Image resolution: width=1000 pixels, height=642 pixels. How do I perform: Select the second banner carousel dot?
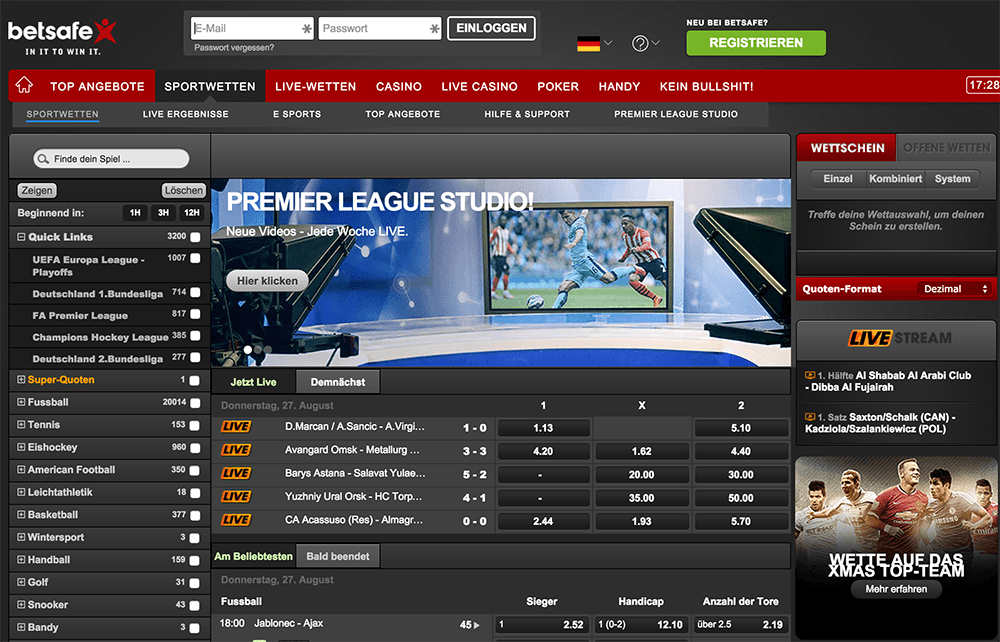pos(258,349)
